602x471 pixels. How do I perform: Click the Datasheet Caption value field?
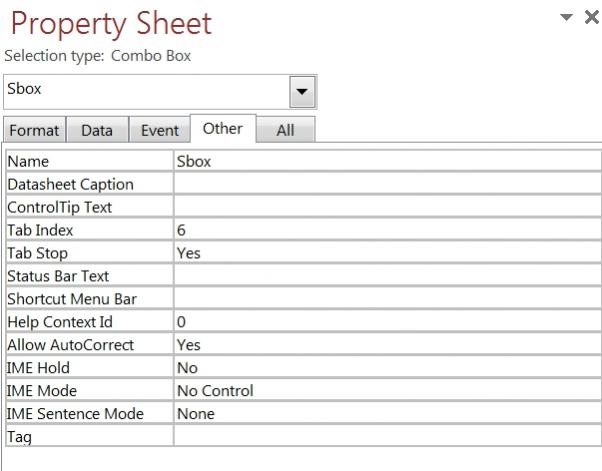(387, 184)
